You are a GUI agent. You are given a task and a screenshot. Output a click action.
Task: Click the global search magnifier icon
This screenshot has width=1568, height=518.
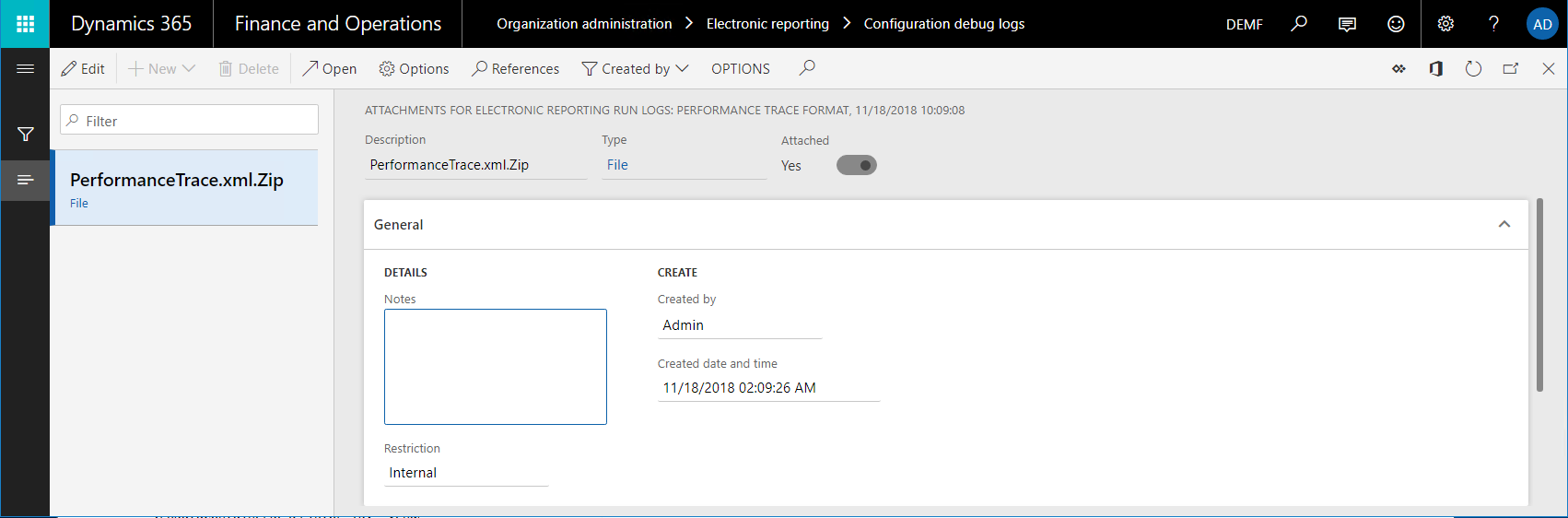pos(1299,24)
